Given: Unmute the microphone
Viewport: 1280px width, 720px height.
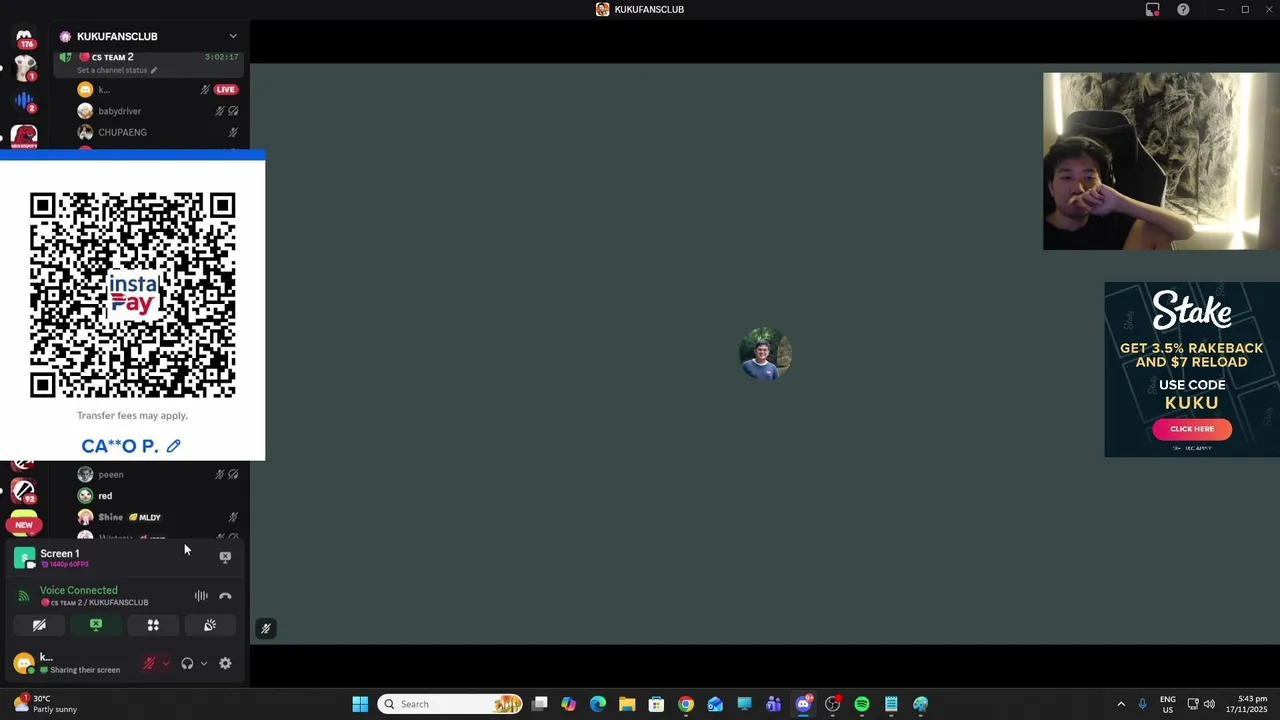Looking at the screenshot, I should [149, 663].
